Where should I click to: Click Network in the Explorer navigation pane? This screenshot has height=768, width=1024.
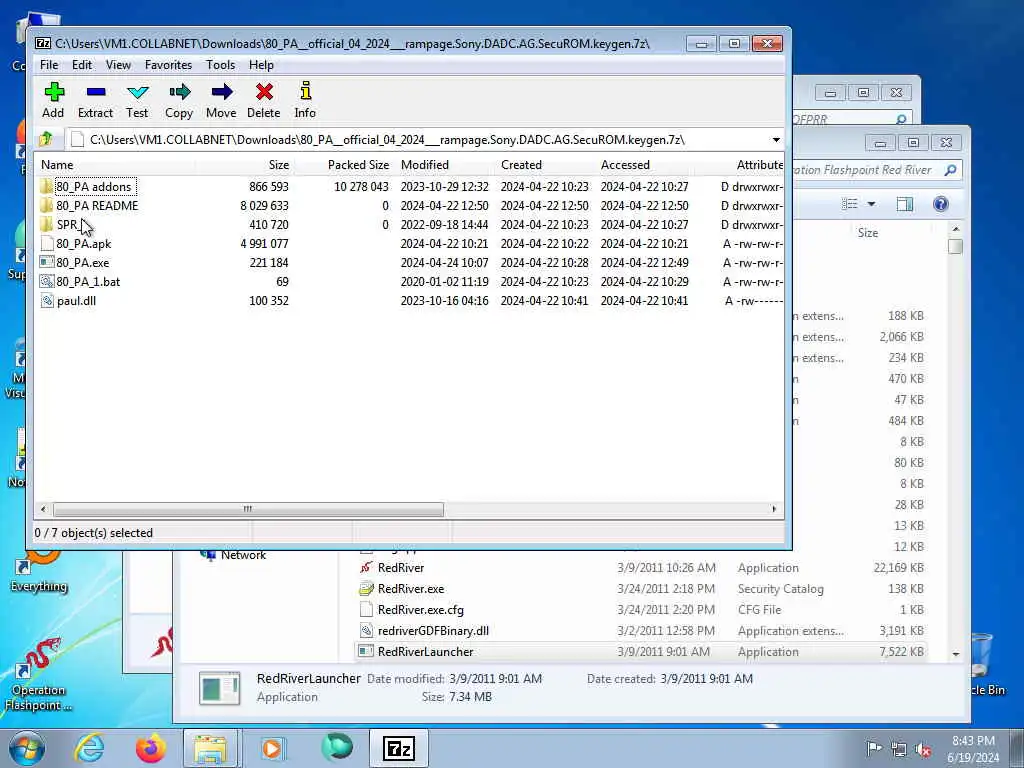click(x=243, y=555)
